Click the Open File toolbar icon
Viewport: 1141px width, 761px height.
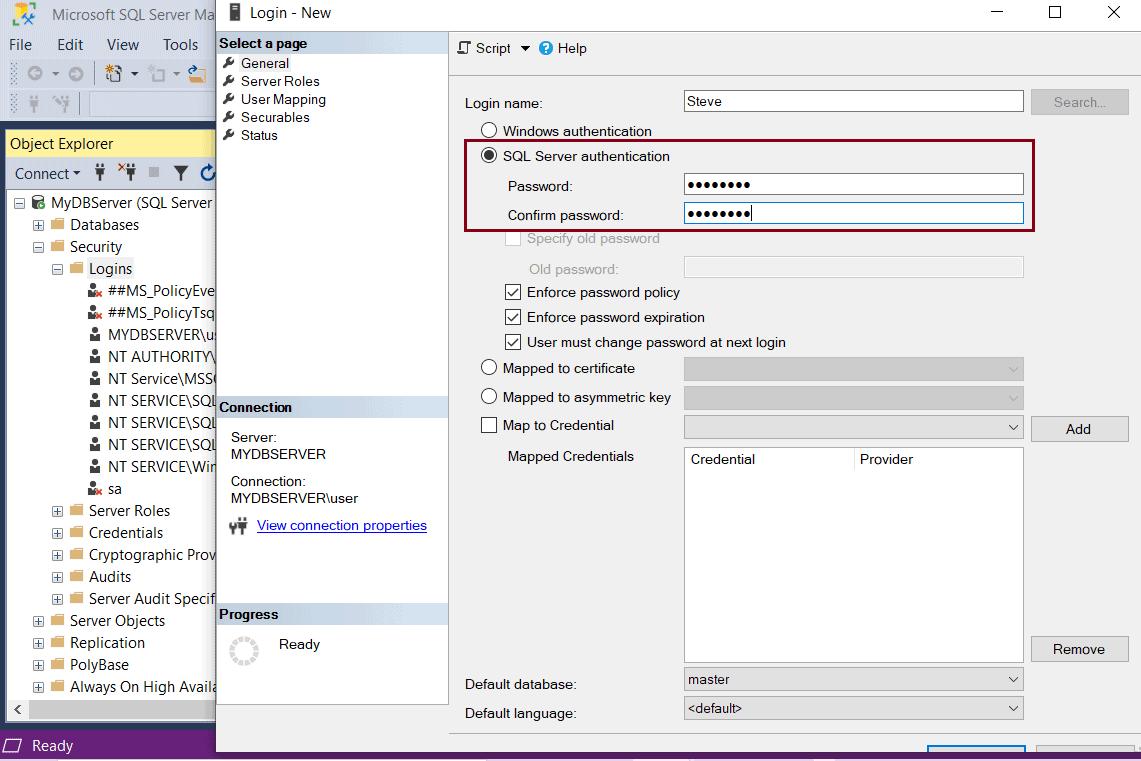pos(194,73)
